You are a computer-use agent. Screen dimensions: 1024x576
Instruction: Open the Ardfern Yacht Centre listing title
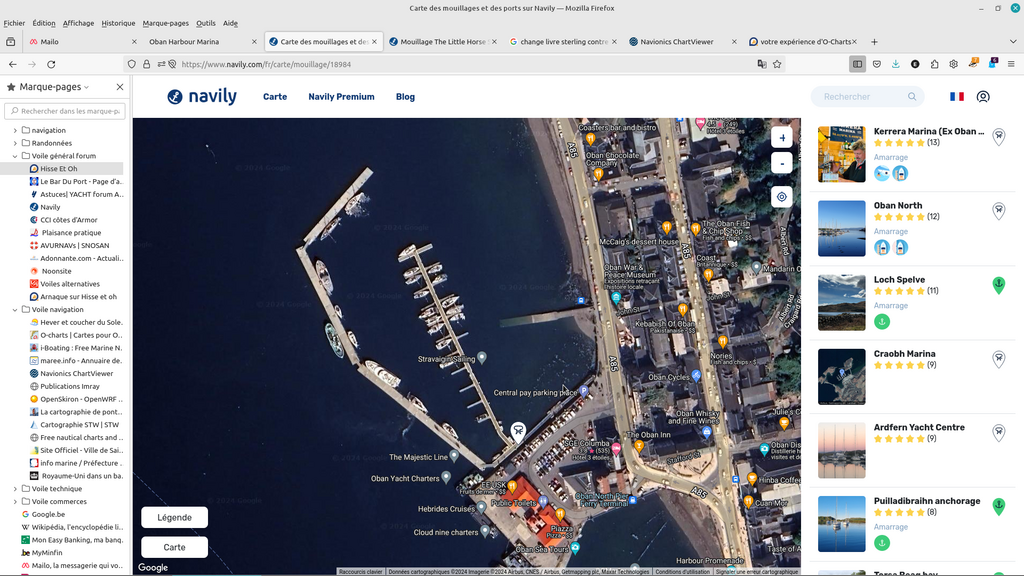pyautogui.click(x=919, y=427)
